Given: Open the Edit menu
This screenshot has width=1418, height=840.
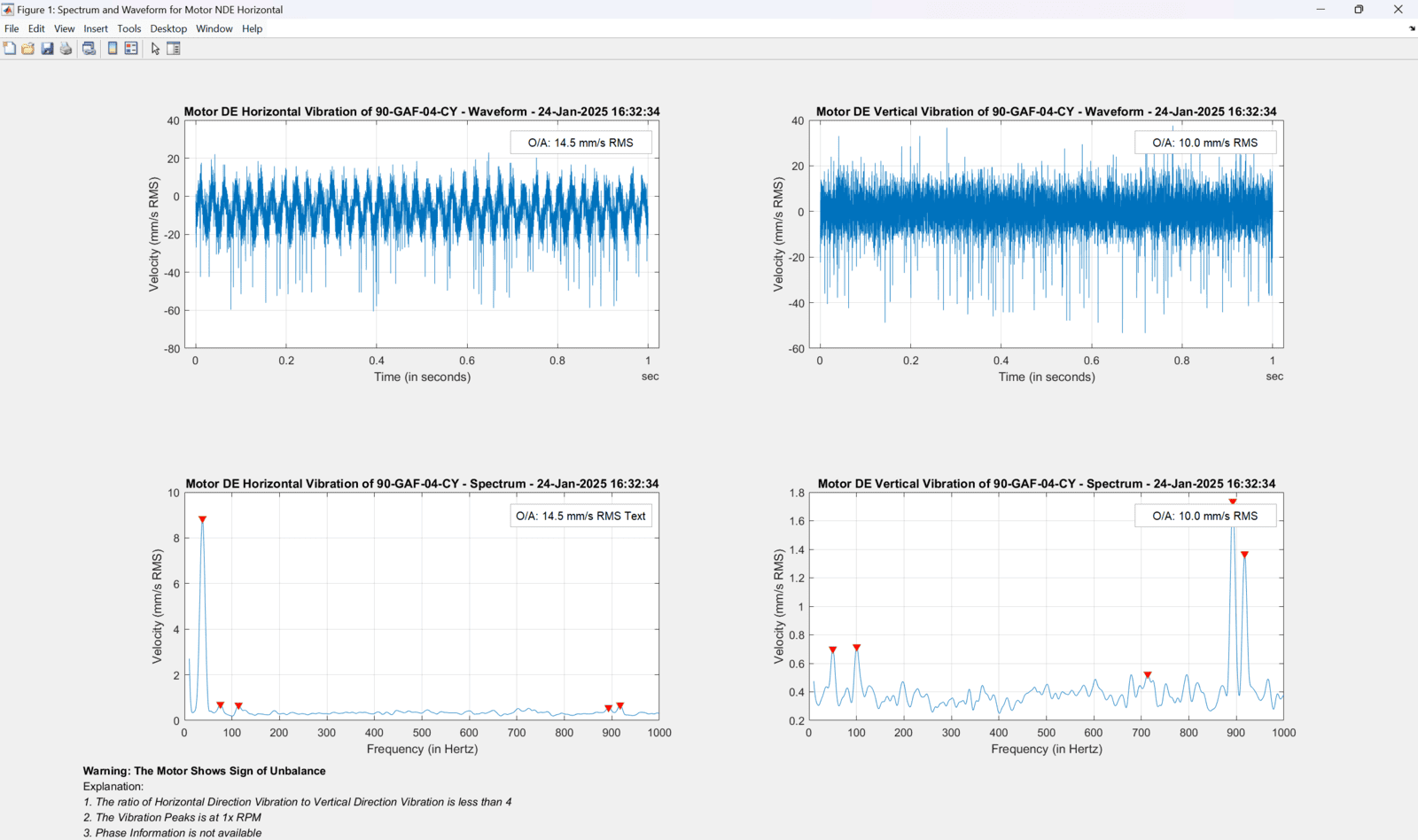Looking at the screenshot, I should 36,28.
